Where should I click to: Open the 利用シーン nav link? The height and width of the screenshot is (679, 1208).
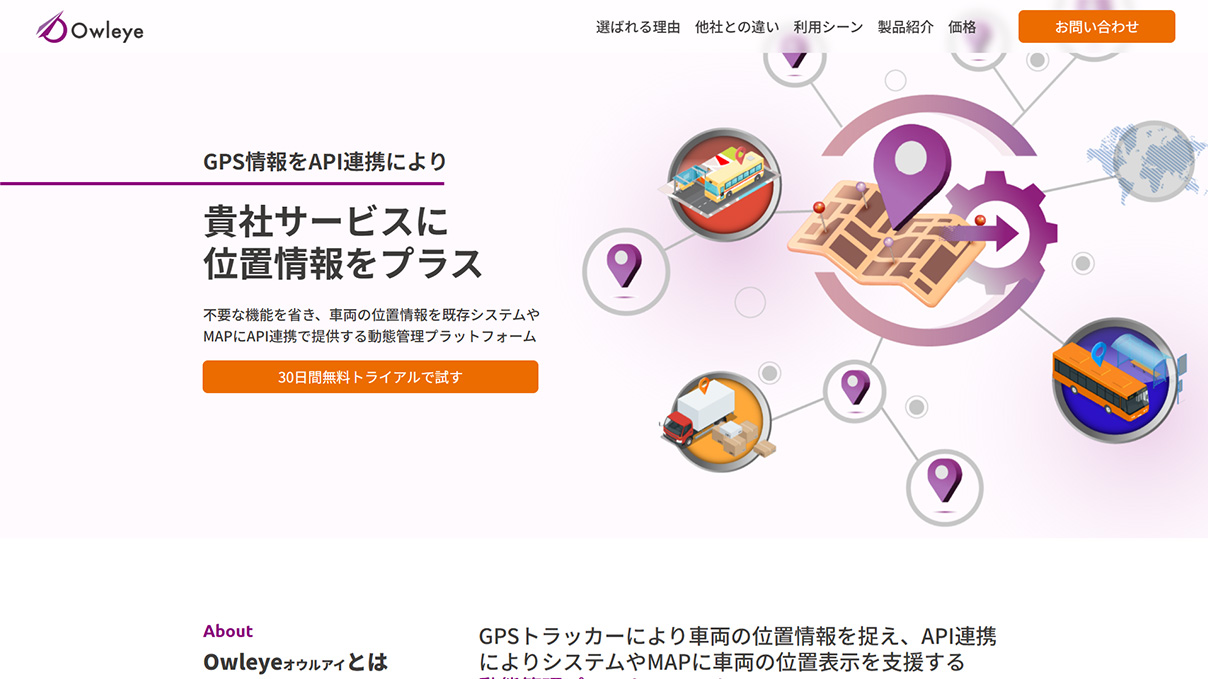[x=828, y=27]
